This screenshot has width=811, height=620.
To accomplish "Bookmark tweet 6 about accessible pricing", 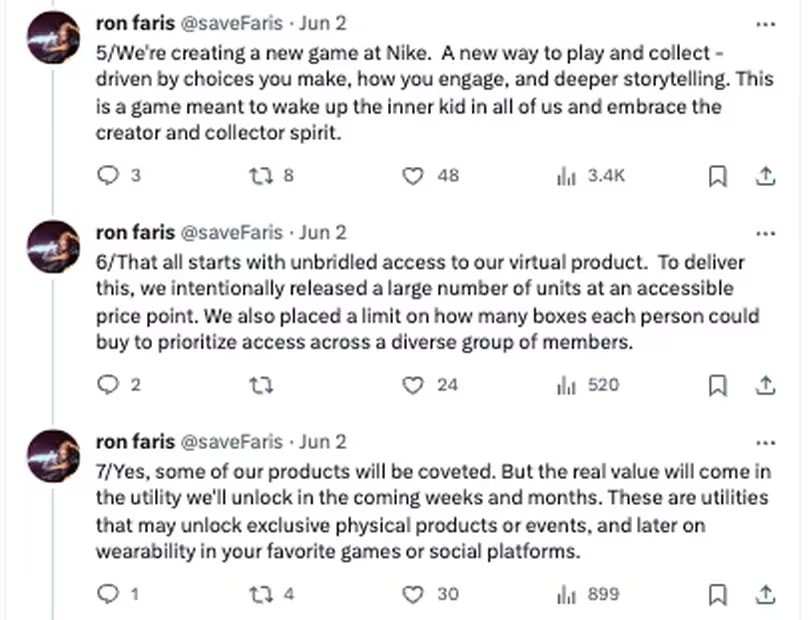I will [x=717, y=385].
